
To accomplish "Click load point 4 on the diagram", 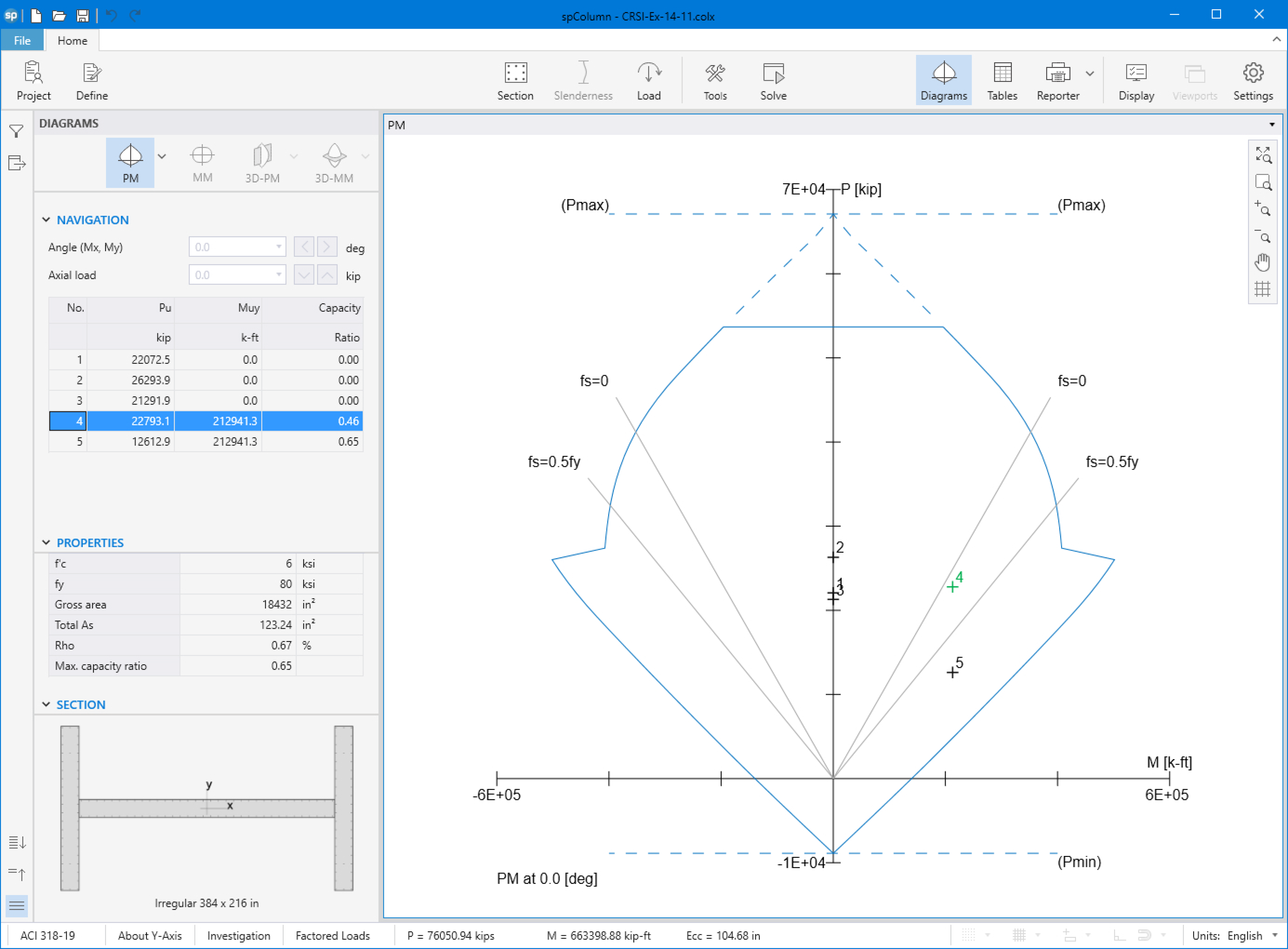I will [952, 587].
